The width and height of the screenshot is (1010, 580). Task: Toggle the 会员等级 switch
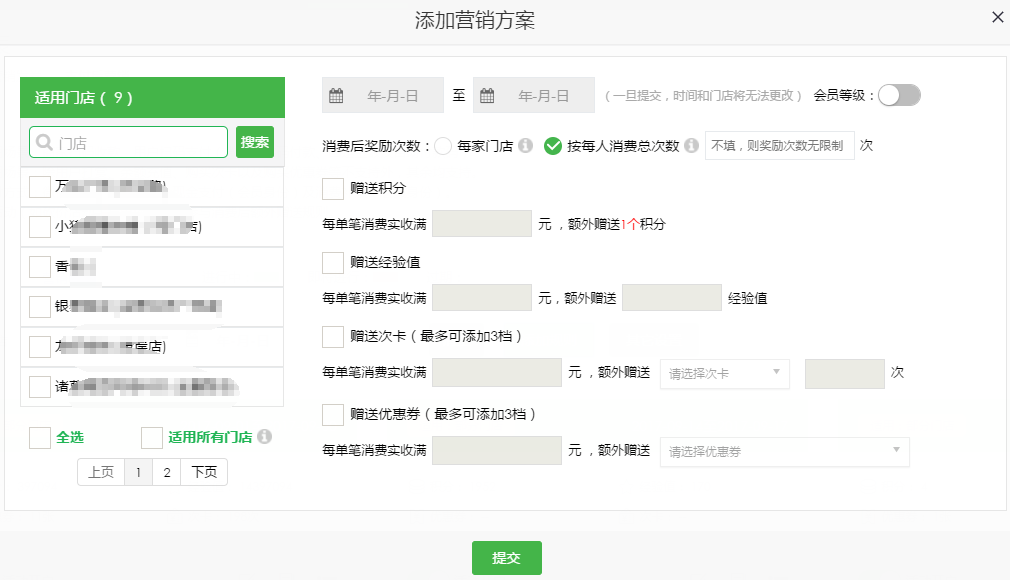coord(898,95)
